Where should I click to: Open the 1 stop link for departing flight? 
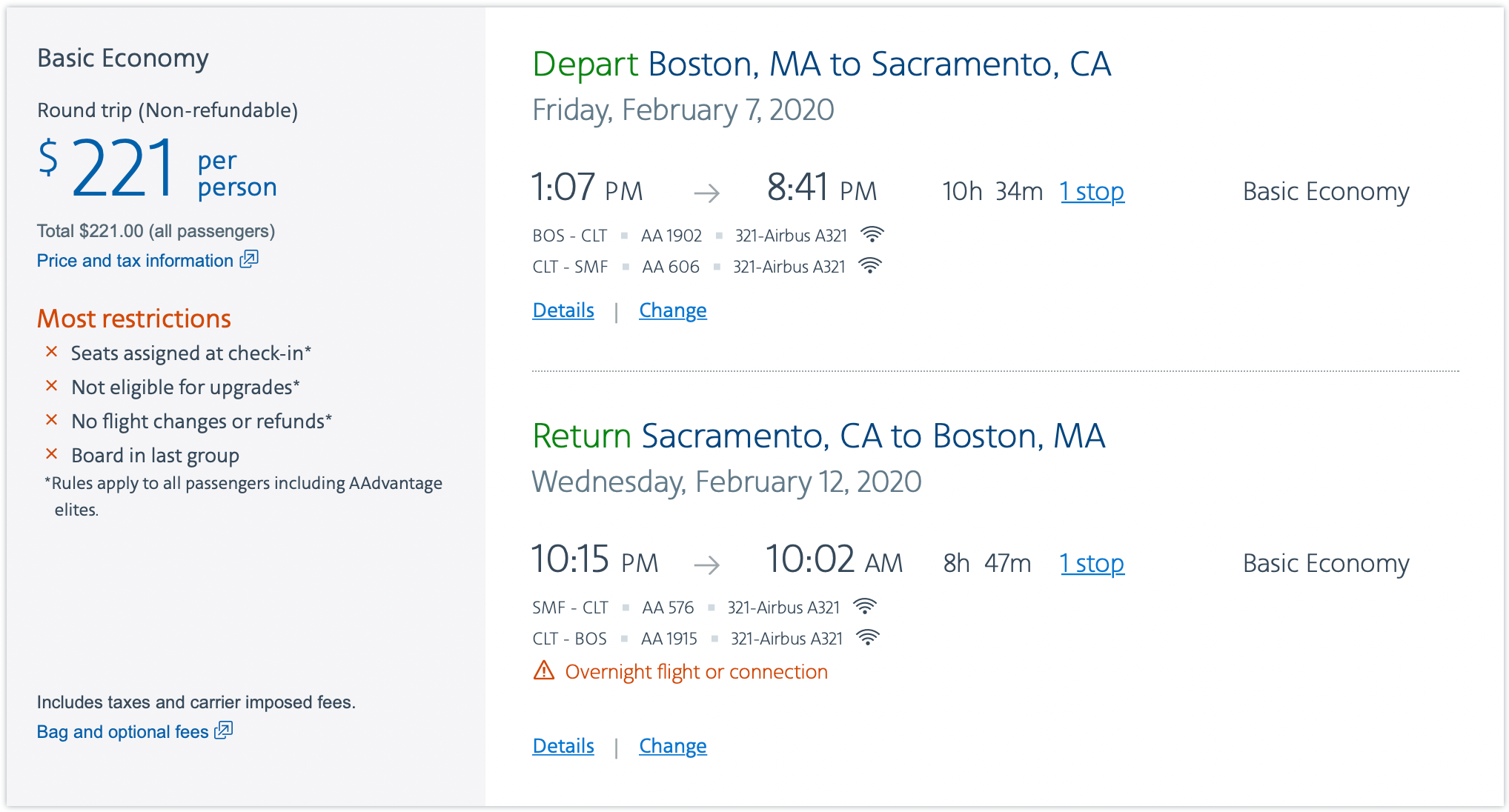[x=1092, y=192]
